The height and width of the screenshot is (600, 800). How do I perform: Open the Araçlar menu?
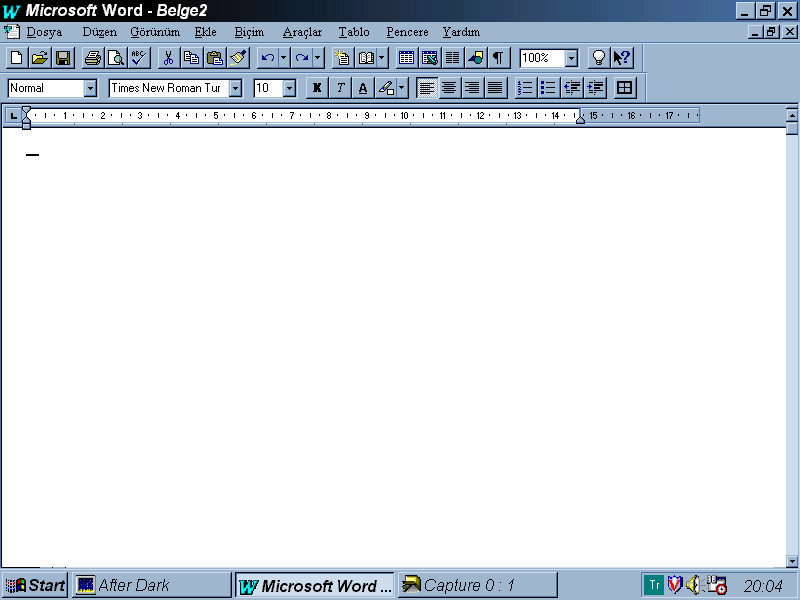303,32
